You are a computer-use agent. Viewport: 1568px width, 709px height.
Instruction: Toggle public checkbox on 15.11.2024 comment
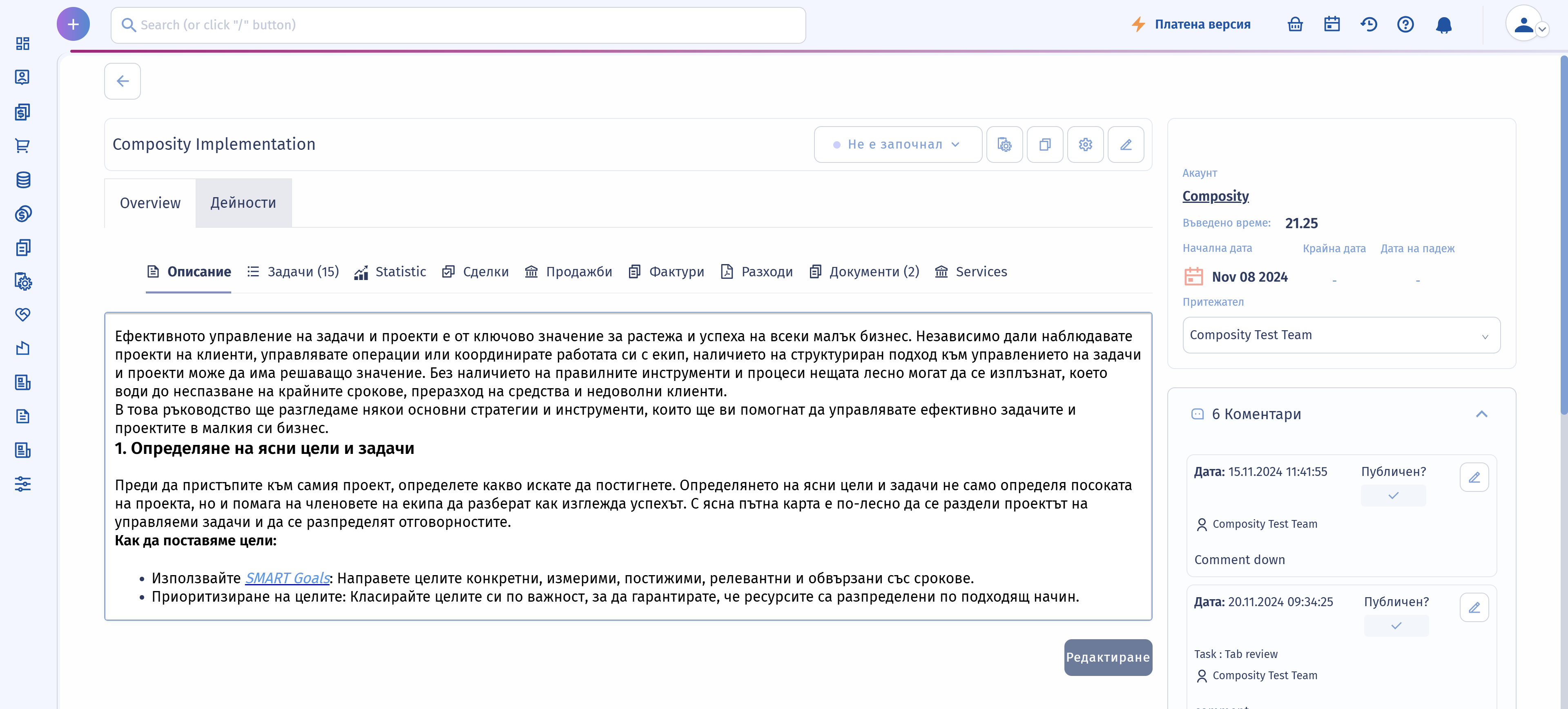pos(1393,496)
